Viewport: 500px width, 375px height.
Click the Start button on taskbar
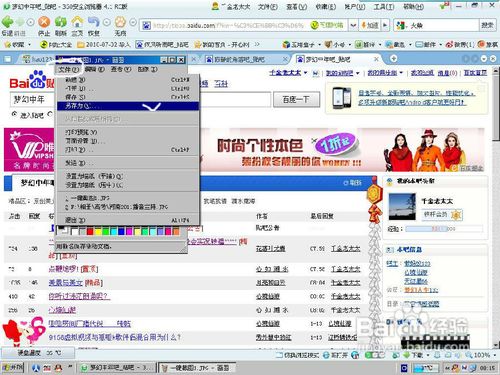pos(13,368)
